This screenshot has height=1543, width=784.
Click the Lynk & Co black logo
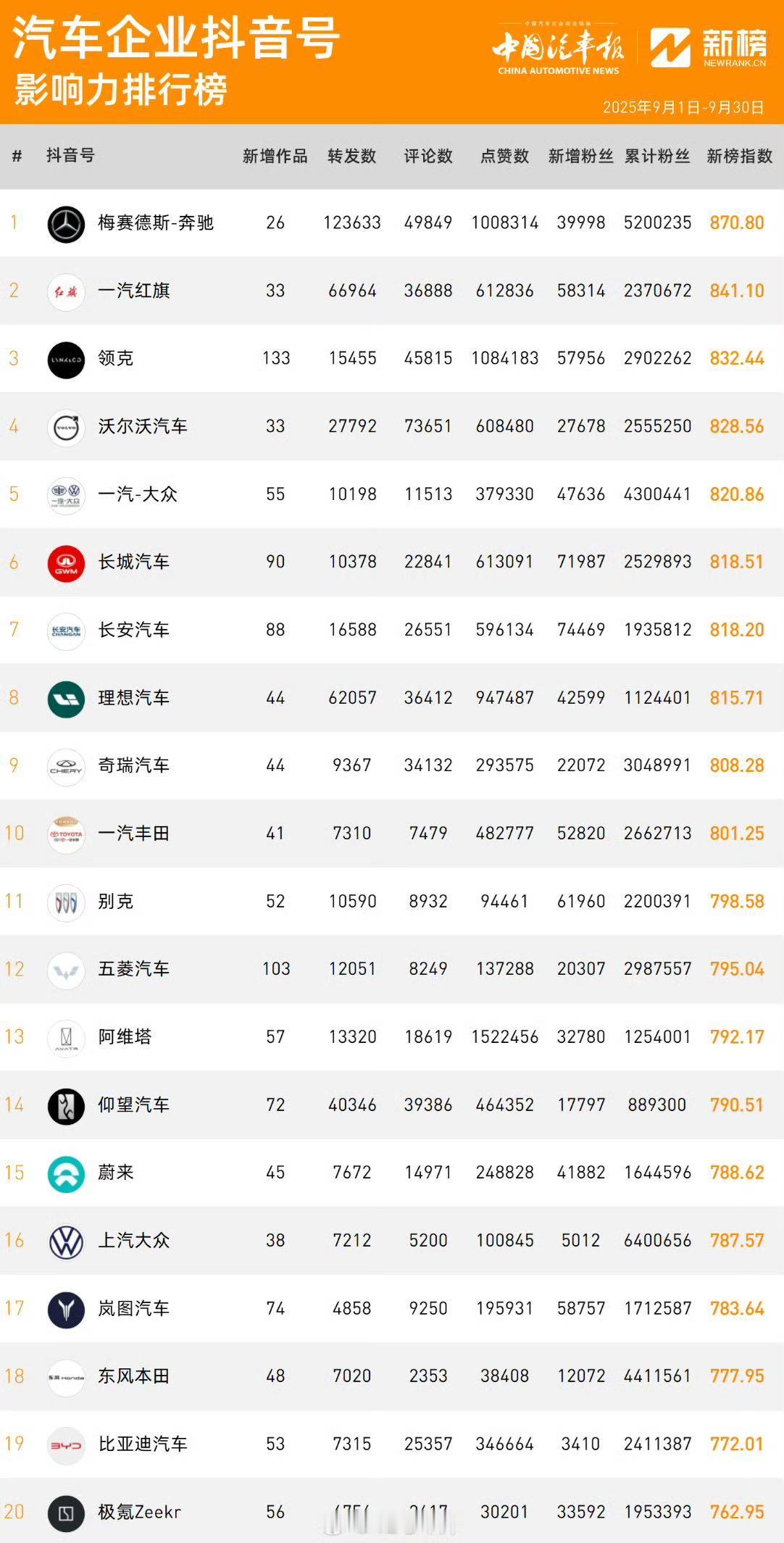point(66,359)
